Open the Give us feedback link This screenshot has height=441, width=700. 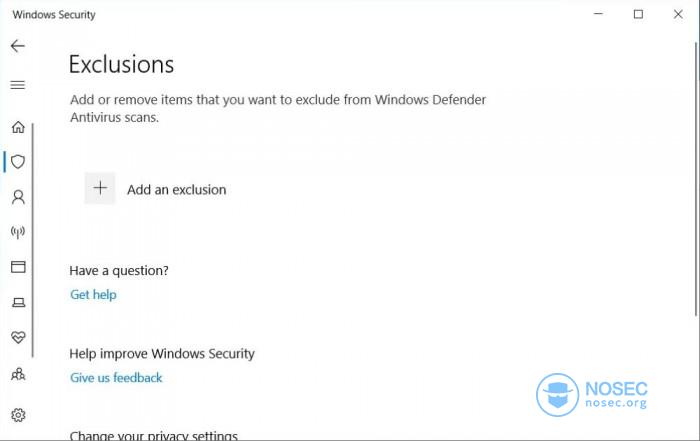[116, 378]
